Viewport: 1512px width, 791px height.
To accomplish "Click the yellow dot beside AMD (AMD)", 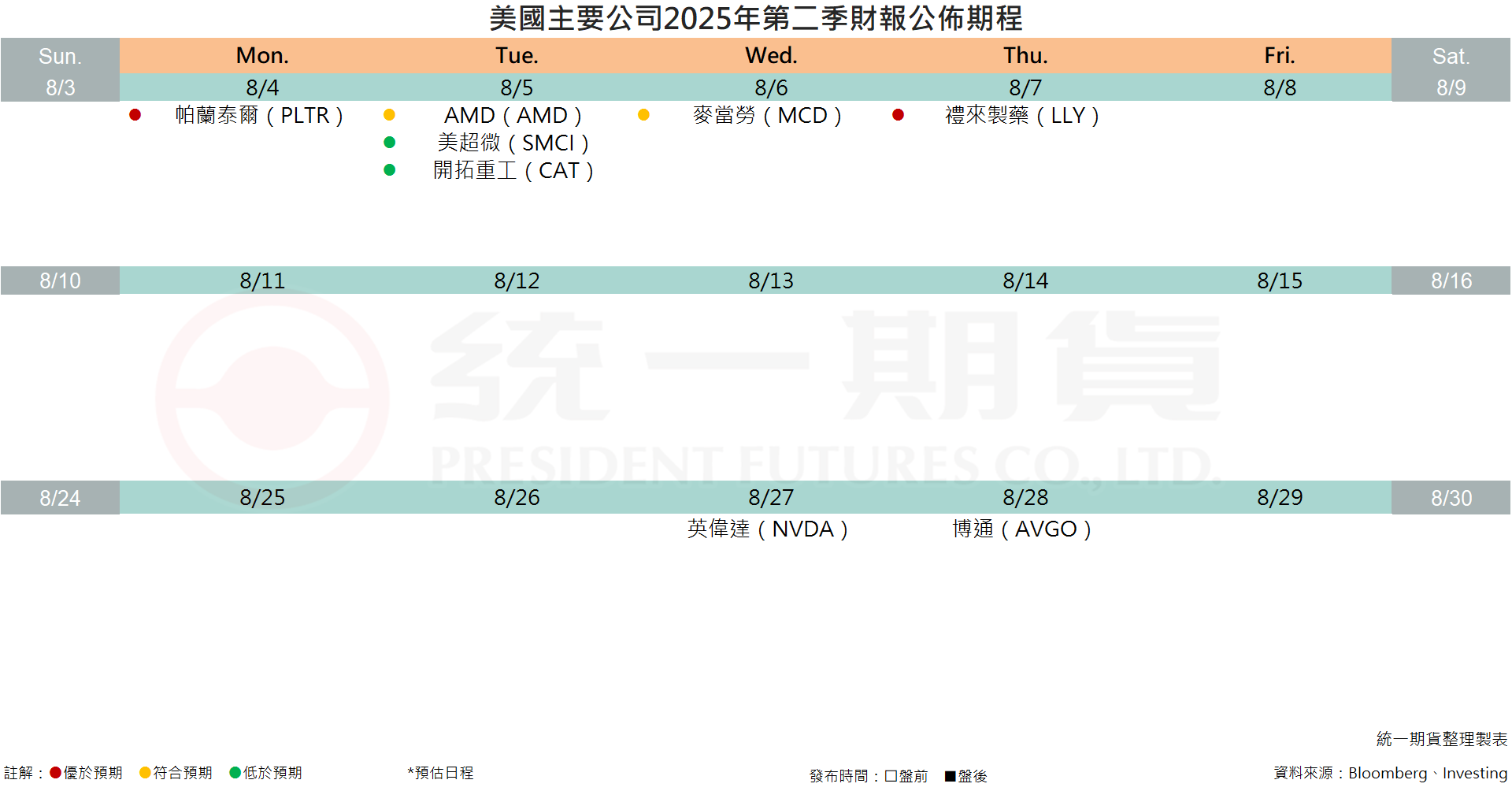I will click(x=389, y=115).
